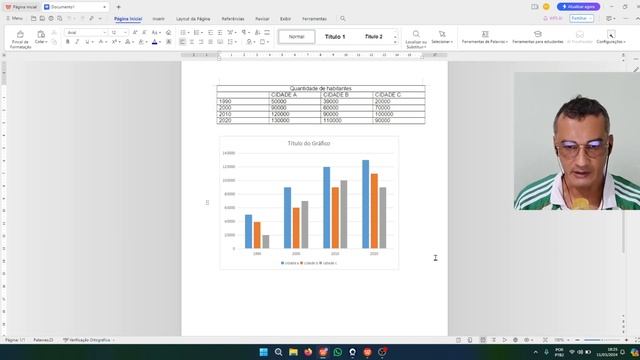The height and width of the screenshot is (360, 640).
Task: Toggle left text alignment
Action: click(x=182, y=42)
